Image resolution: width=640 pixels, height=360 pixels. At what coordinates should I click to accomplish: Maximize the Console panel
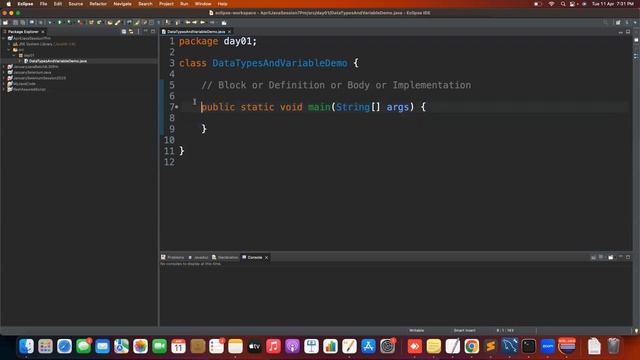(x=628, y=257)
